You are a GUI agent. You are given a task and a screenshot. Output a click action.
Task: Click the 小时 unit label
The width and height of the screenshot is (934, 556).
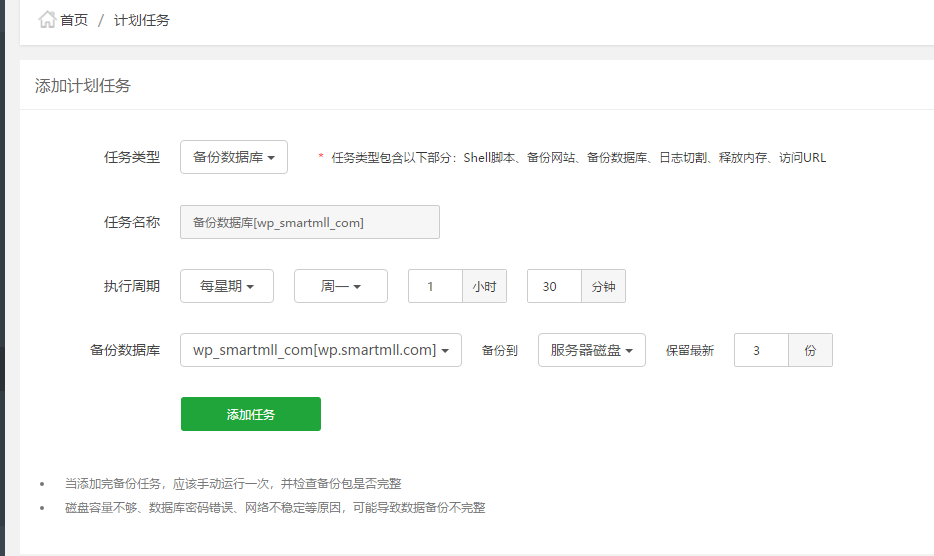point(484,286)
